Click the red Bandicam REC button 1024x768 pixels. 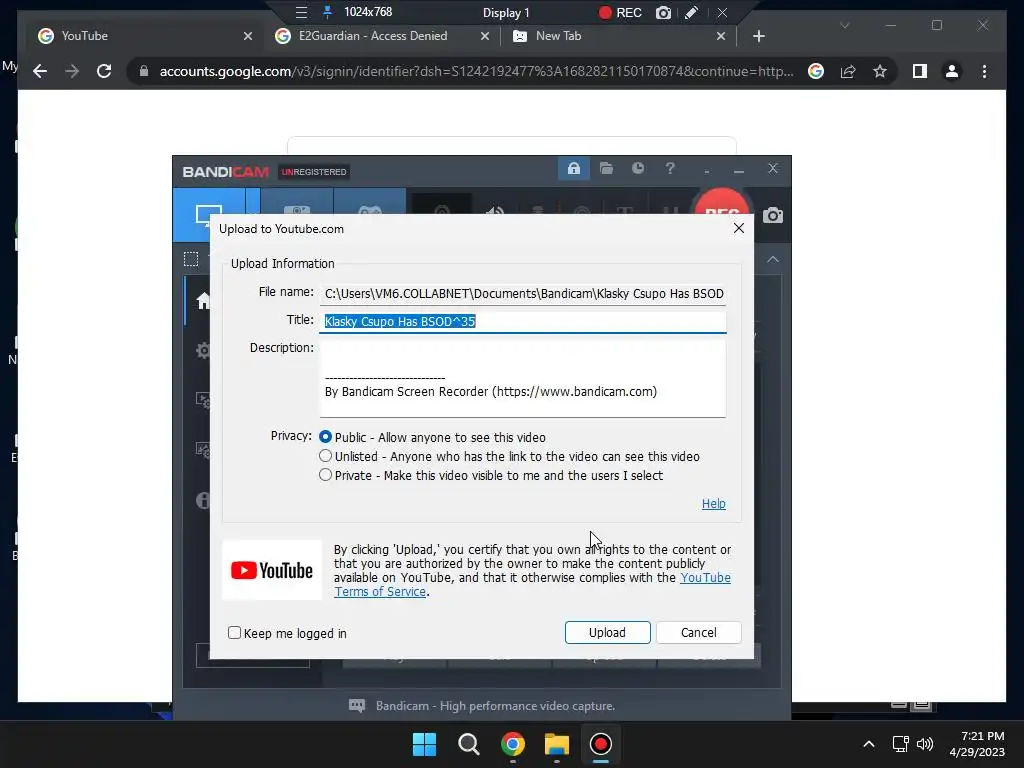(722, 204)
